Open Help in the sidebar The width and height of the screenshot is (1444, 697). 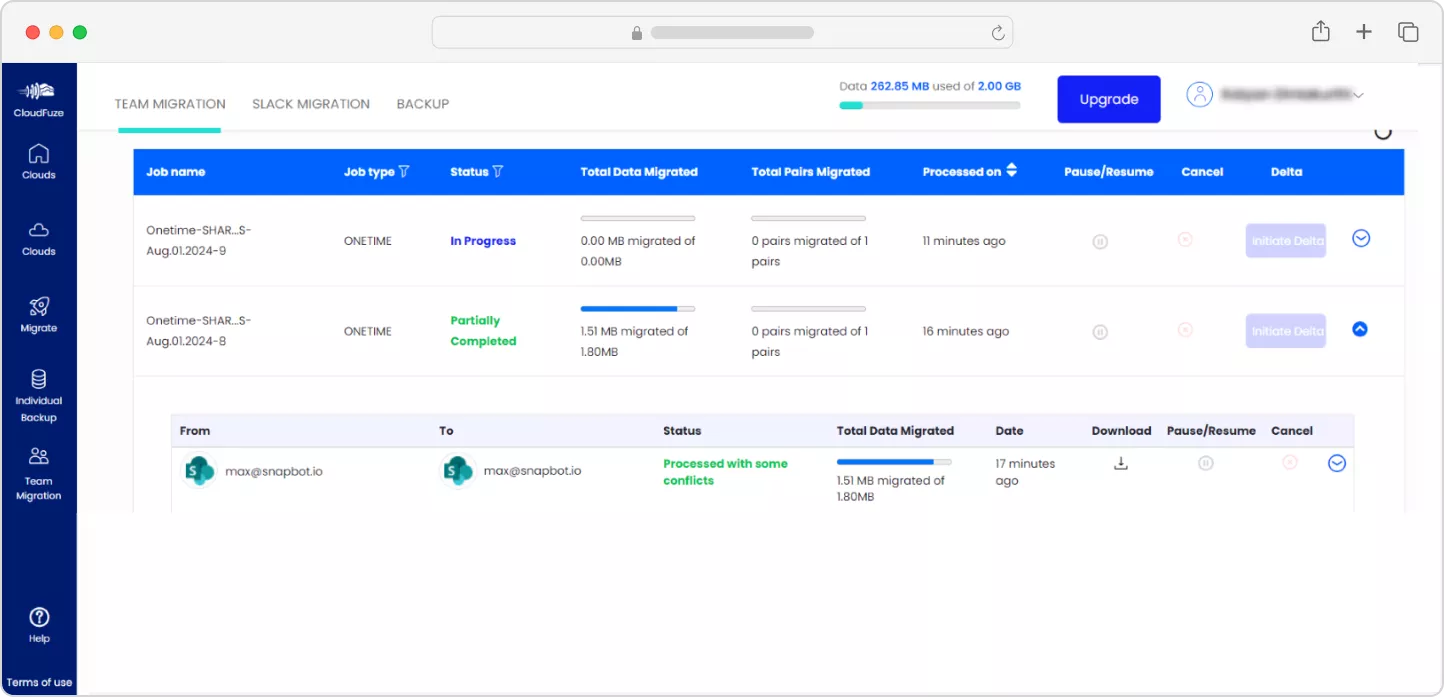(x=39, y=625)
